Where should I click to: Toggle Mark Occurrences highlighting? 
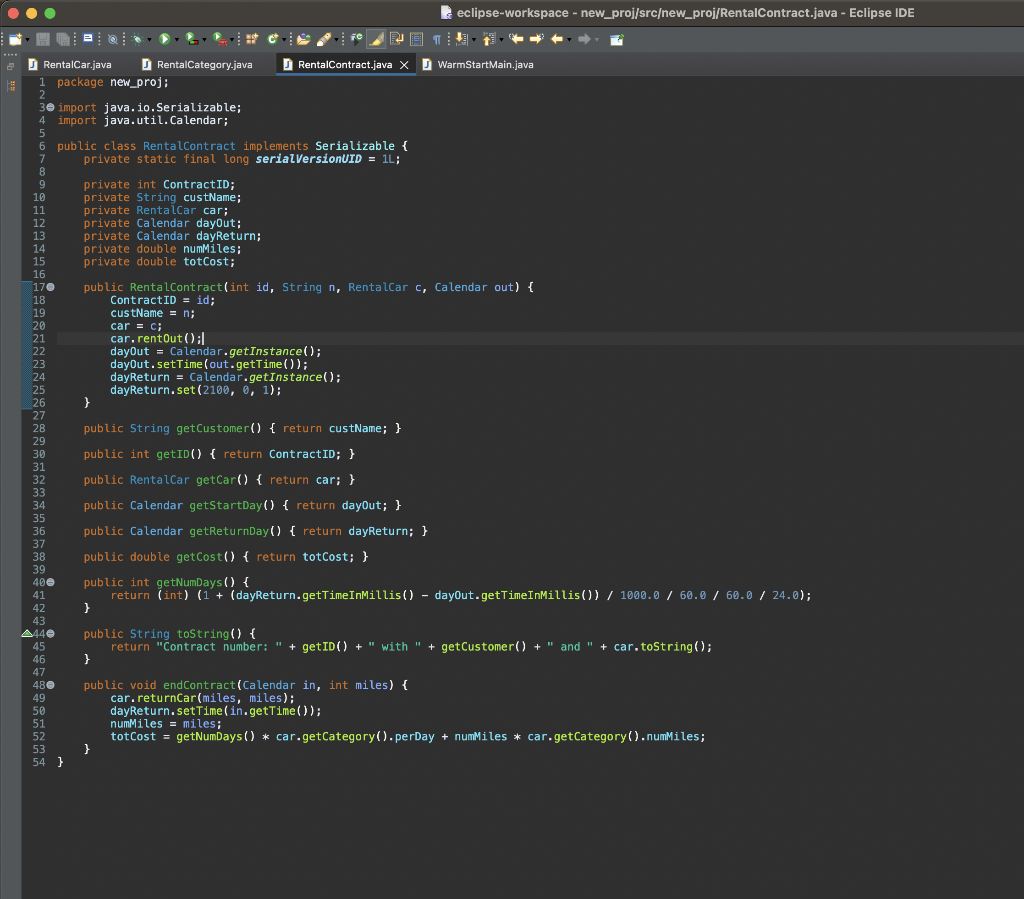click(375, 38)
